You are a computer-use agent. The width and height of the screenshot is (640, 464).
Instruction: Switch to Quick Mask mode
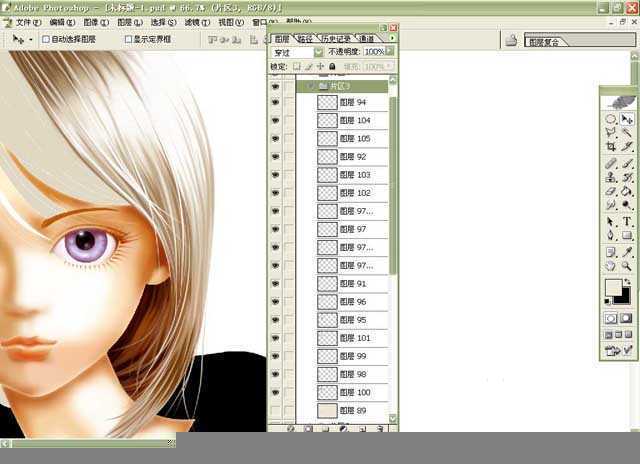pos(627,318)
